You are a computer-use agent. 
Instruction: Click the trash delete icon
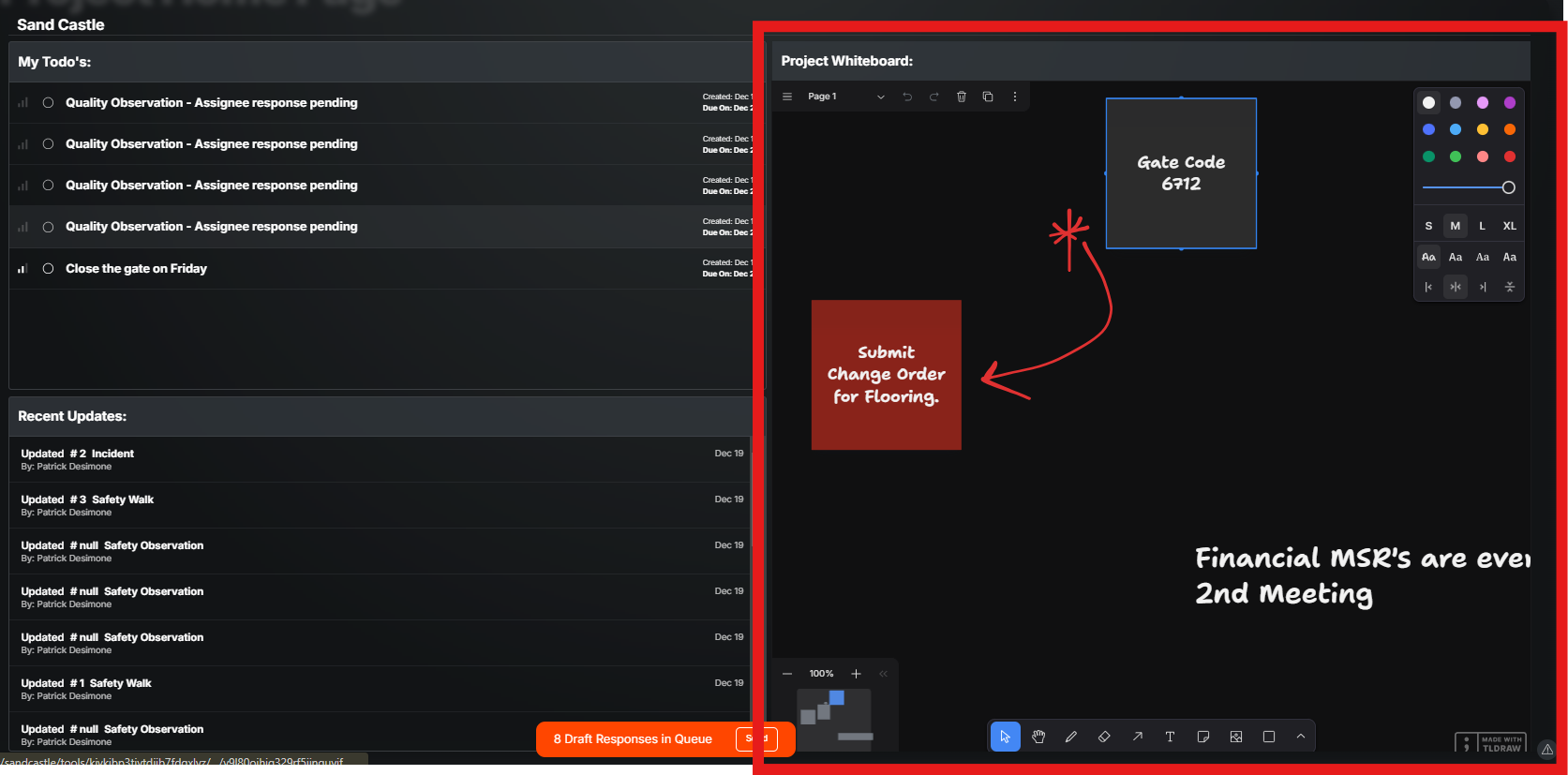[x=961, y=97]
